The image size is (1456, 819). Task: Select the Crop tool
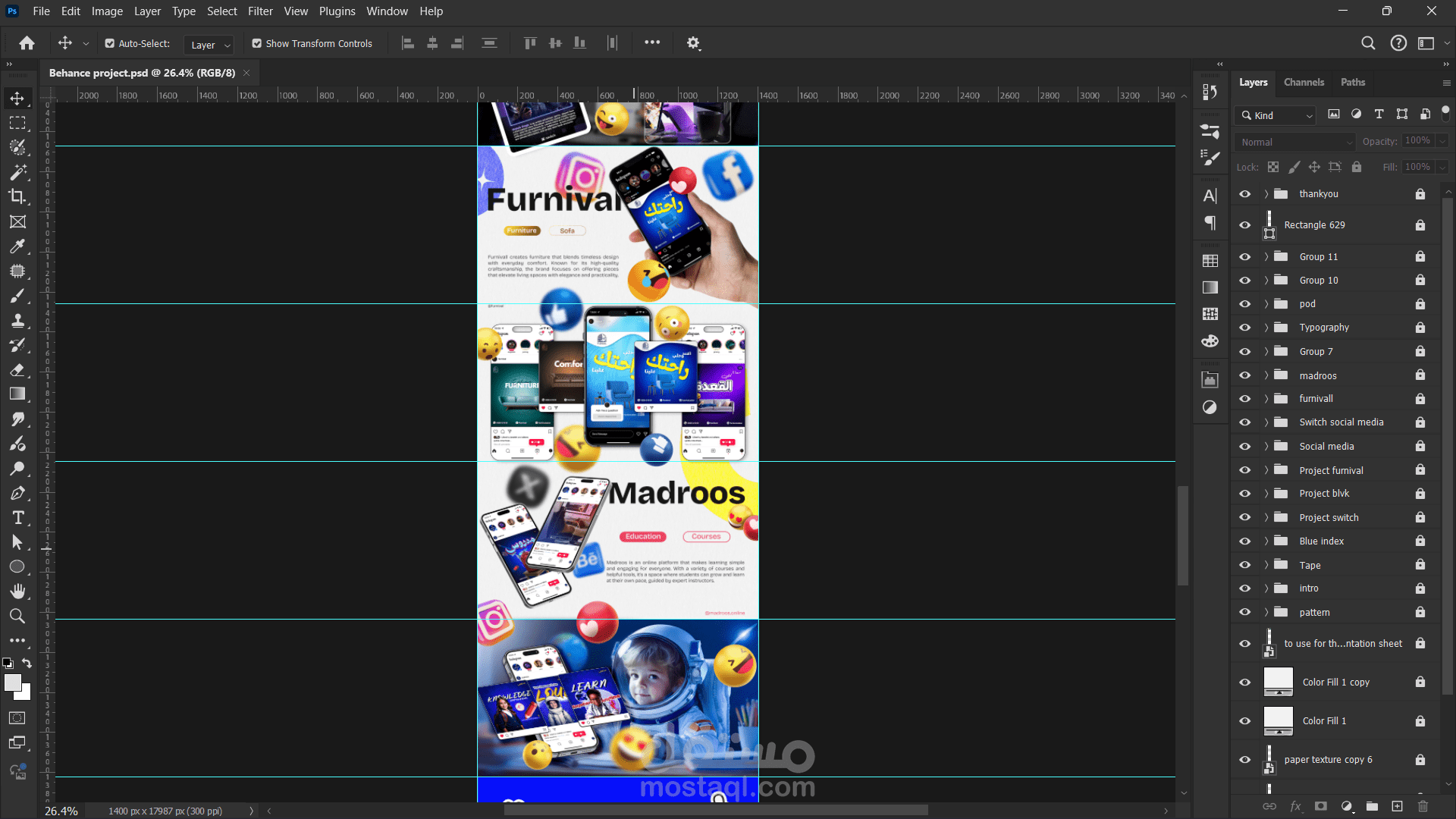coord(17,197)
